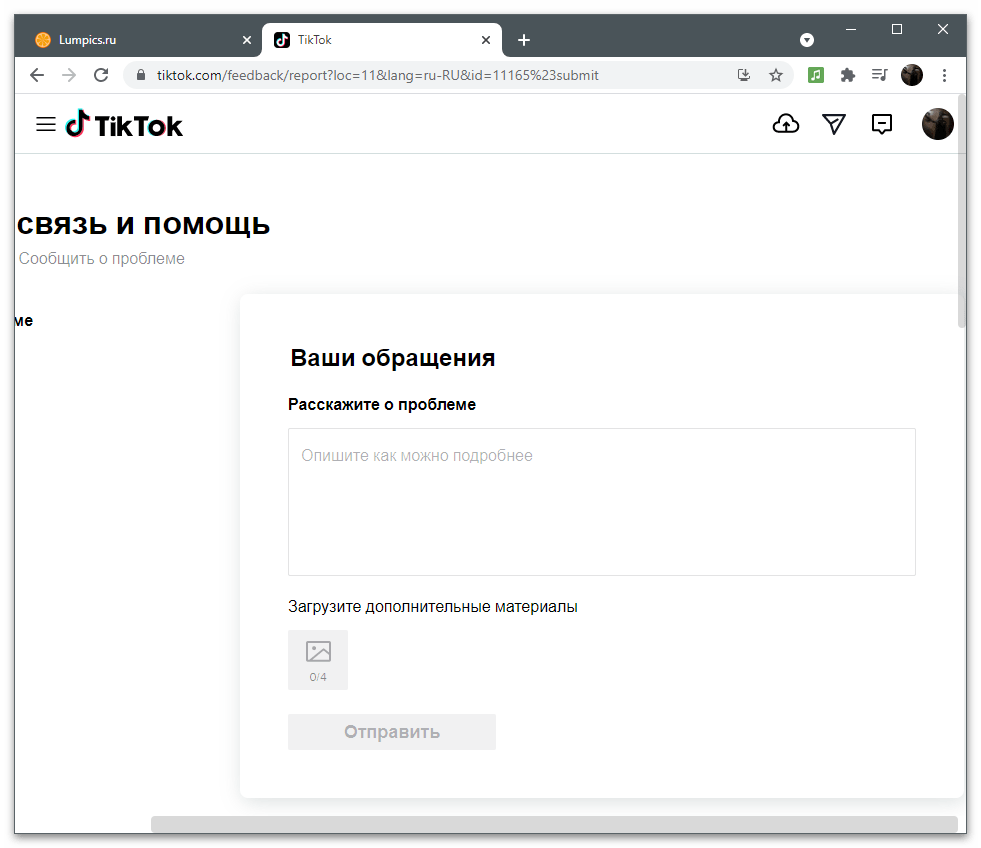The image size is (981, 848).
Task: Bookmark this page with star icon
Action: point(776,75)
